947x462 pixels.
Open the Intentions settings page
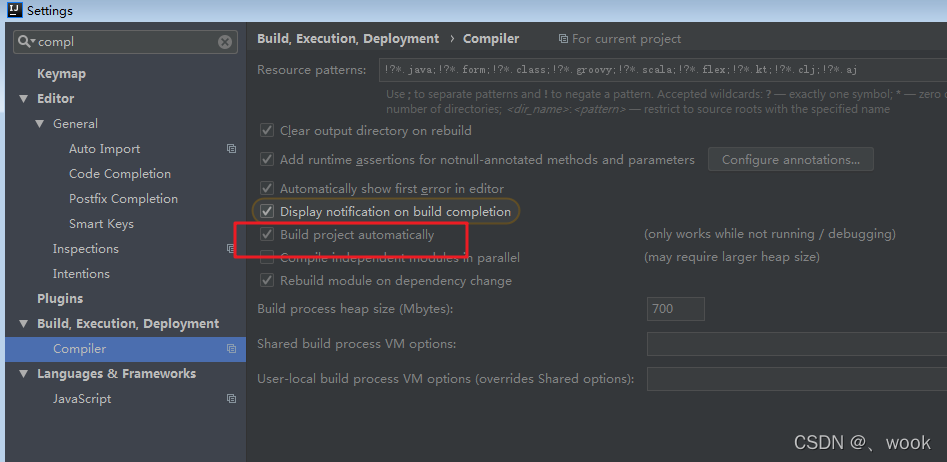[x=81, y=274]
